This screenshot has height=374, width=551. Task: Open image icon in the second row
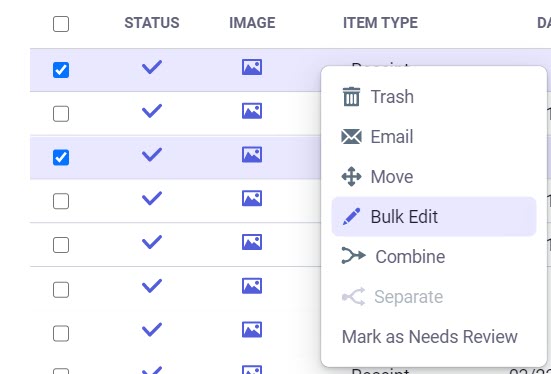pyautogui.click(x=252, y=111)
